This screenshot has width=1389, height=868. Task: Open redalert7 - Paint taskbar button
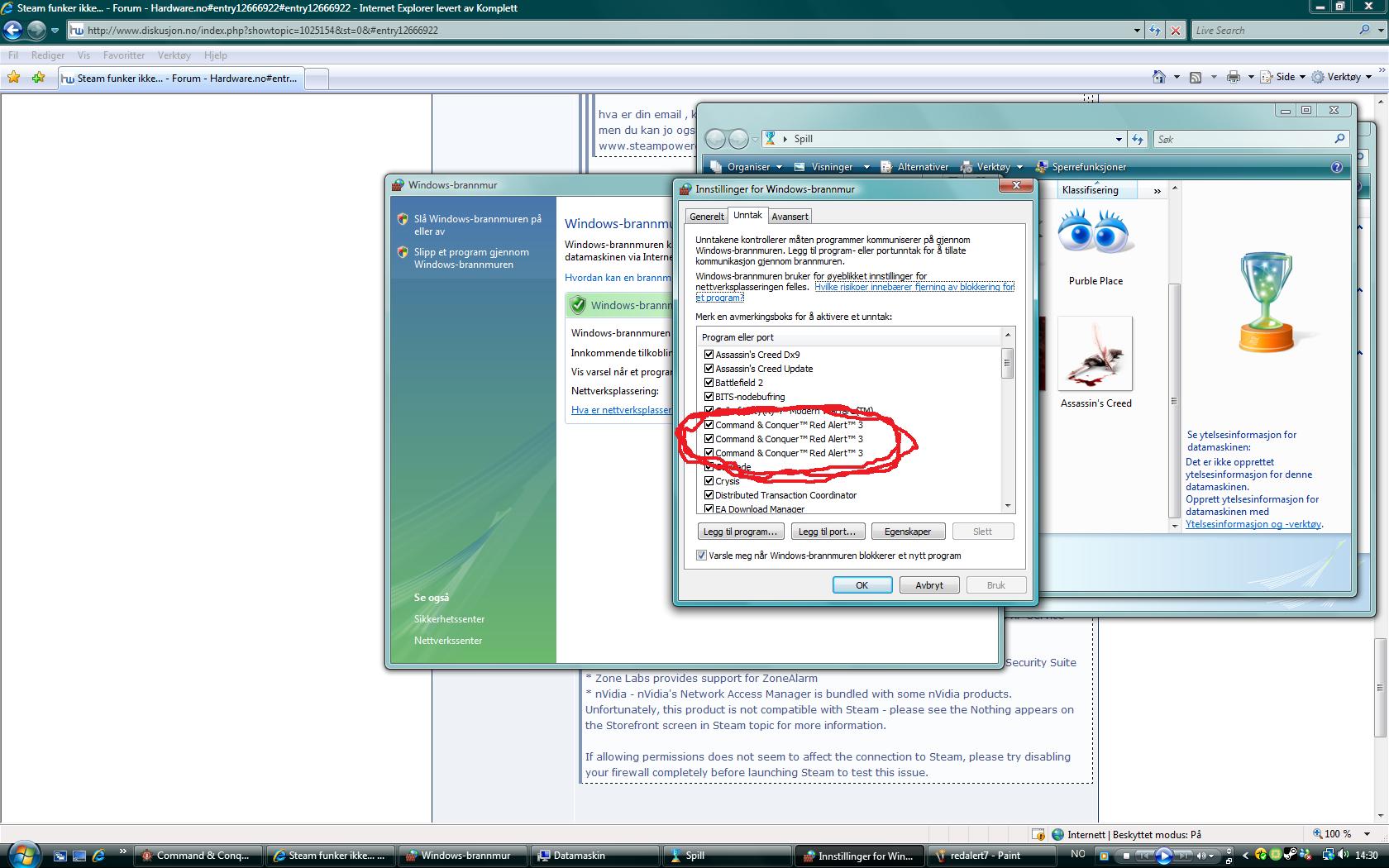tap(990, 856)
